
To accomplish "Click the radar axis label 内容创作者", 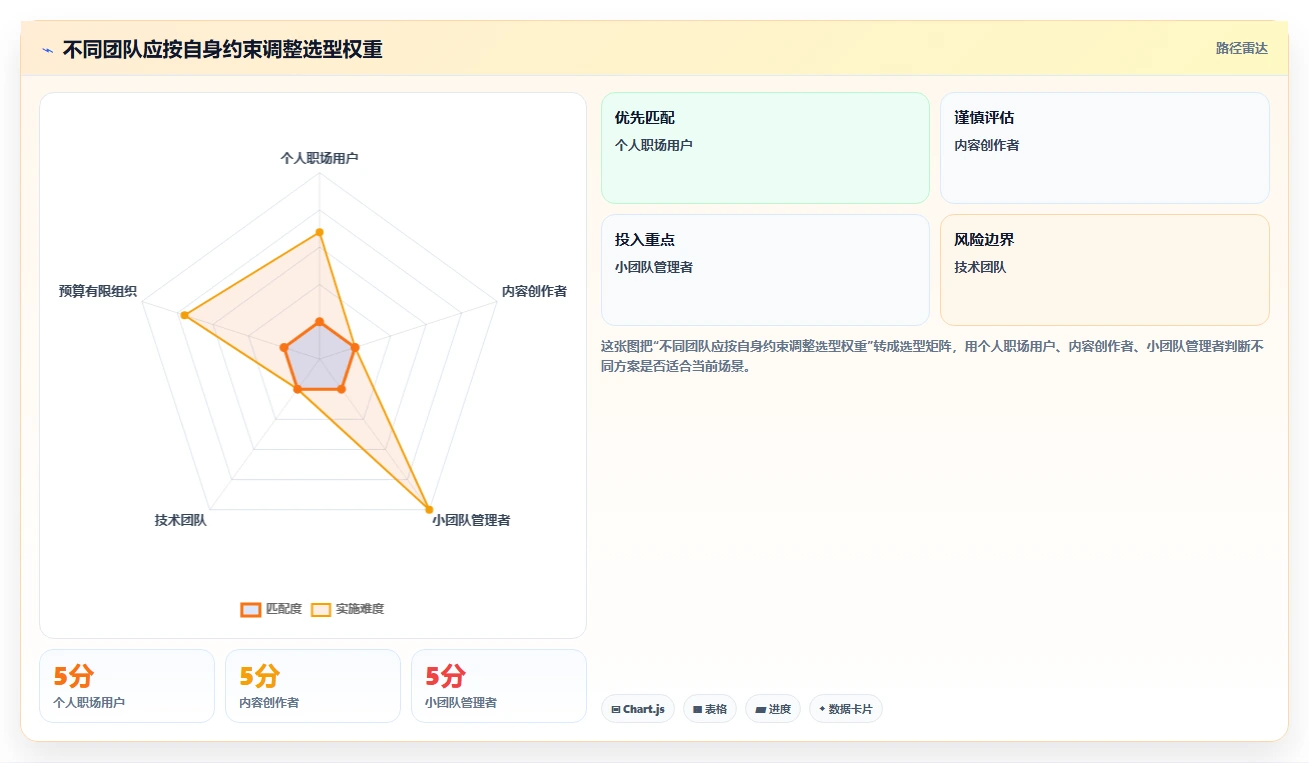I will pos(534,291).
